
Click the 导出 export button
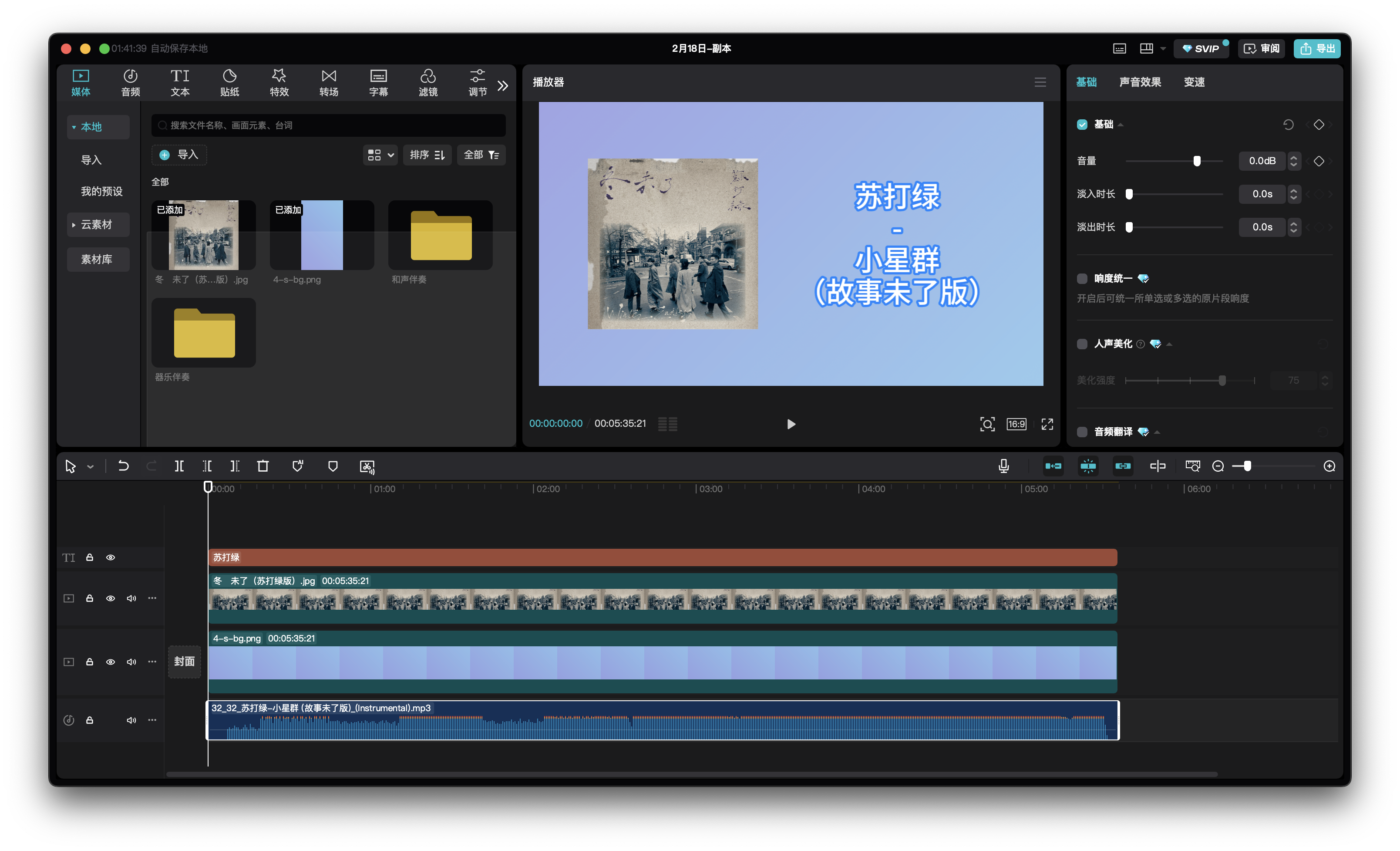tap(1316, 49)
